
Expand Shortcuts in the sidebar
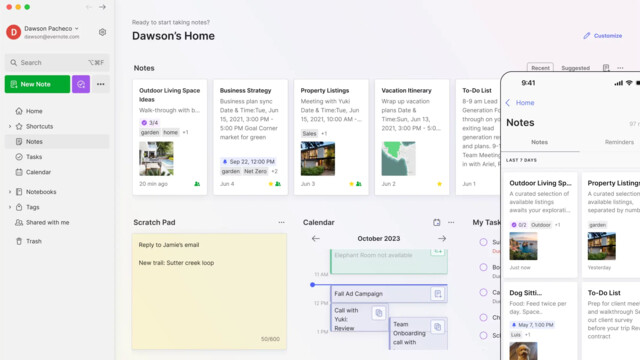point(10,127)
